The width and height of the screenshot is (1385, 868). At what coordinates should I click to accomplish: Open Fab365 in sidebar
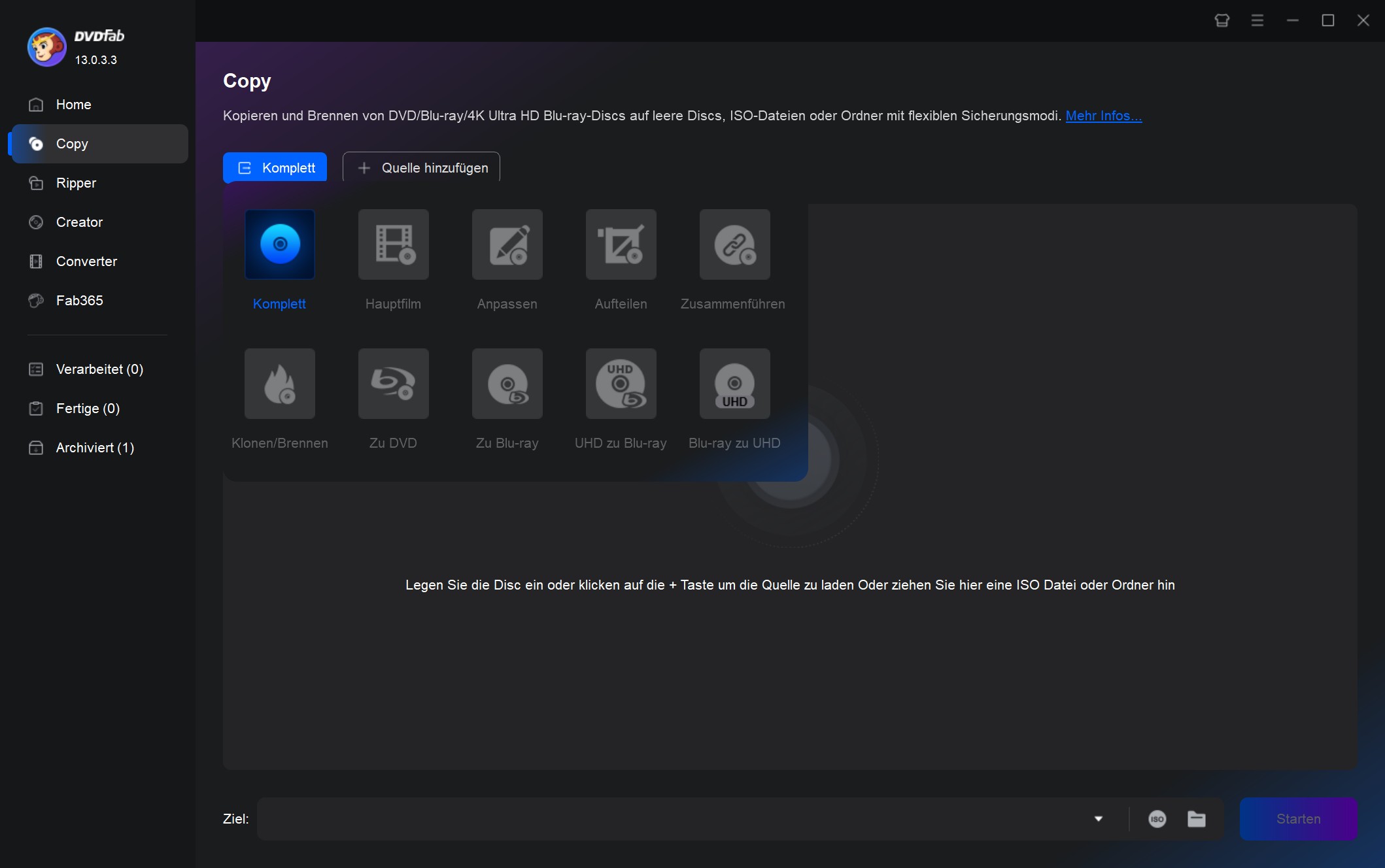pyautogui.click(x=99, y=301)
